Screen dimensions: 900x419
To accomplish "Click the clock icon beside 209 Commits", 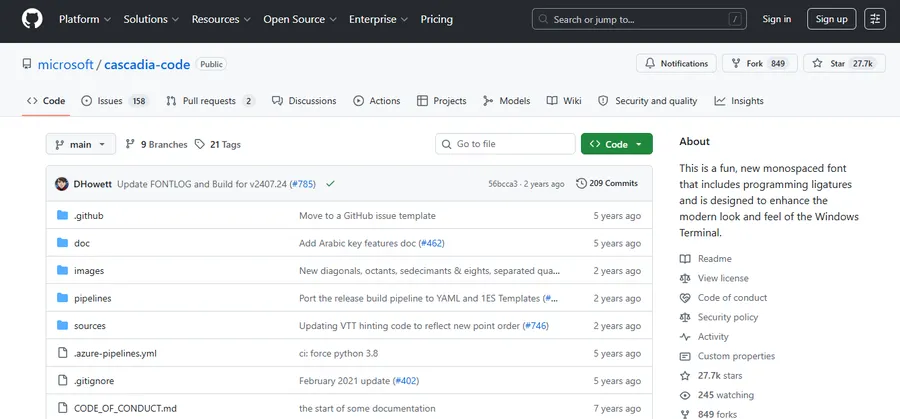I will tap(581, 184).
